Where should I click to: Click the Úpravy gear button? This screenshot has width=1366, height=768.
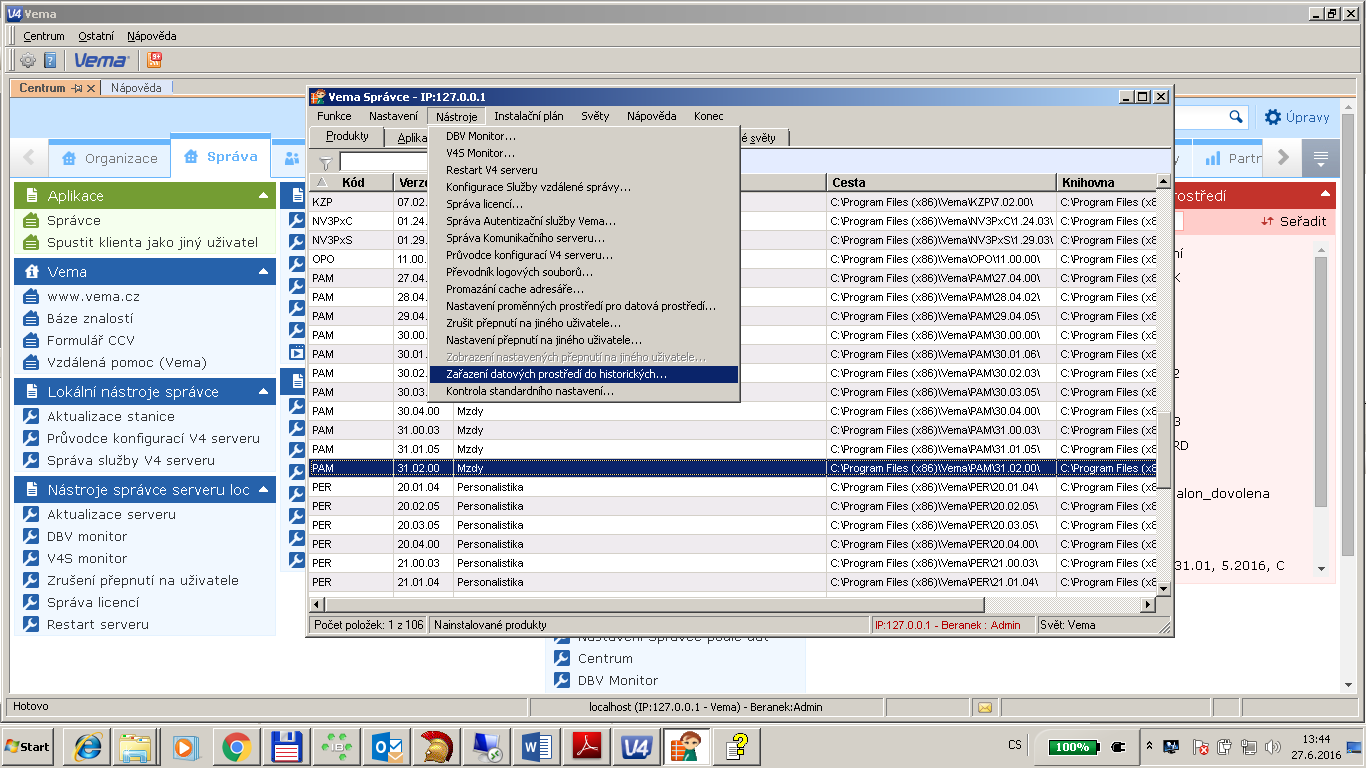coord(1297,117)
